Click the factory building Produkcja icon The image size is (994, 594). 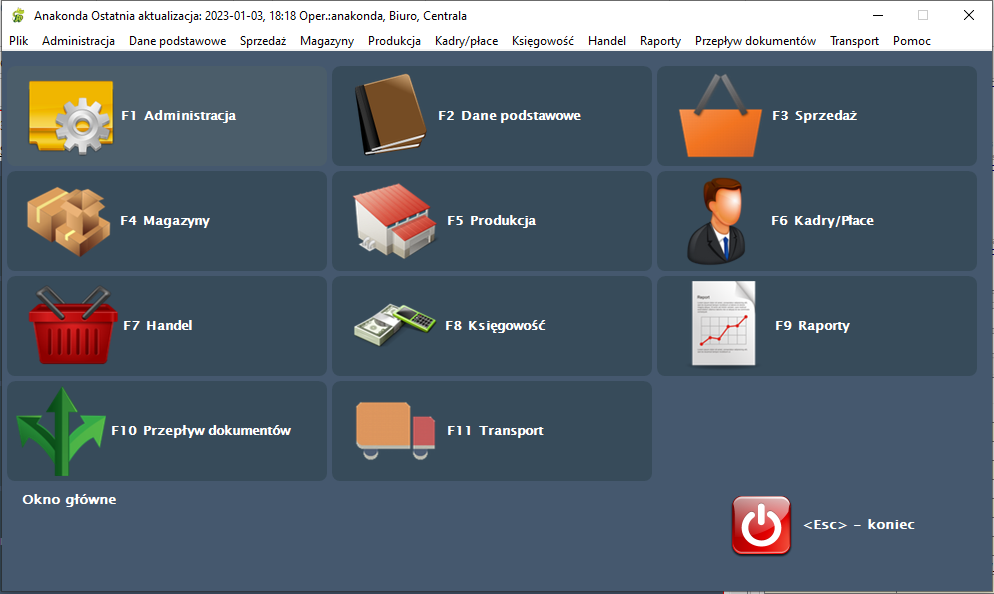point(395,221)
